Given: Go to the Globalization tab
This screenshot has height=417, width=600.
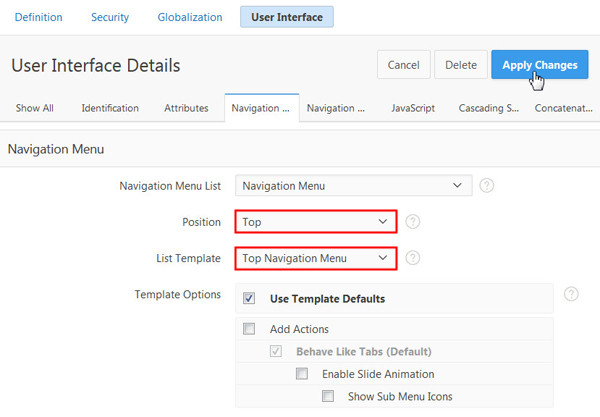Looking at the screenshot, I should (192, 17).
